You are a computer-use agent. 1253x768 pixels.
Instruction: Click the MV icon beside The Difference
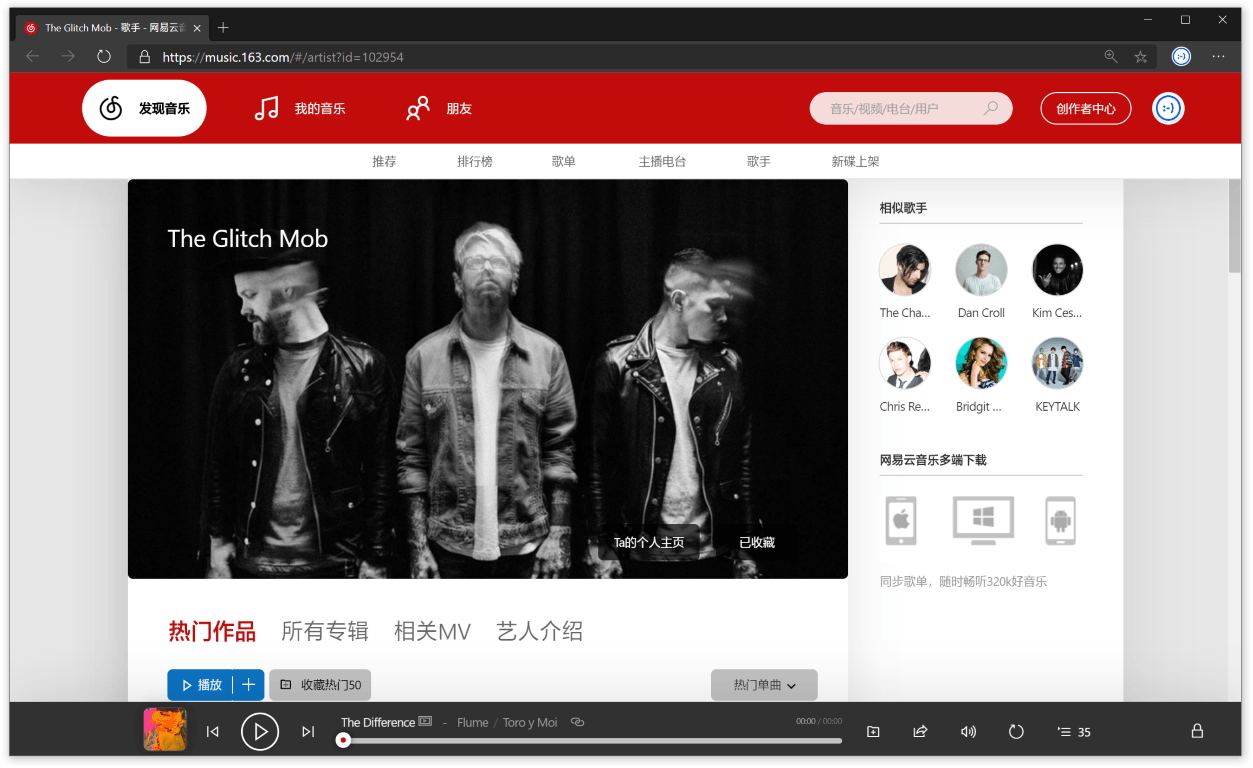(x=425, y=721)
